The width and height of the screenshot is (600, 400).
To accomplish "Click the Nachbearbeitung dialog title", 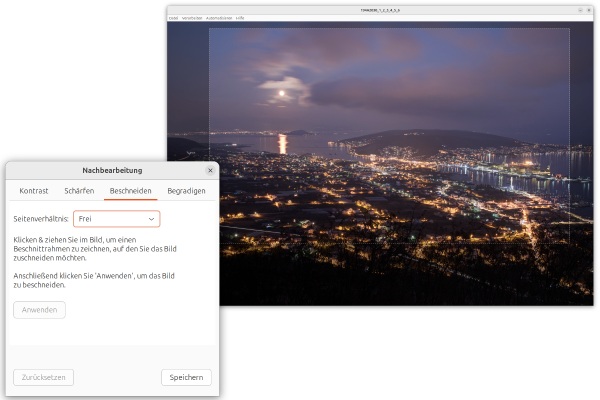I will [112, 170].
